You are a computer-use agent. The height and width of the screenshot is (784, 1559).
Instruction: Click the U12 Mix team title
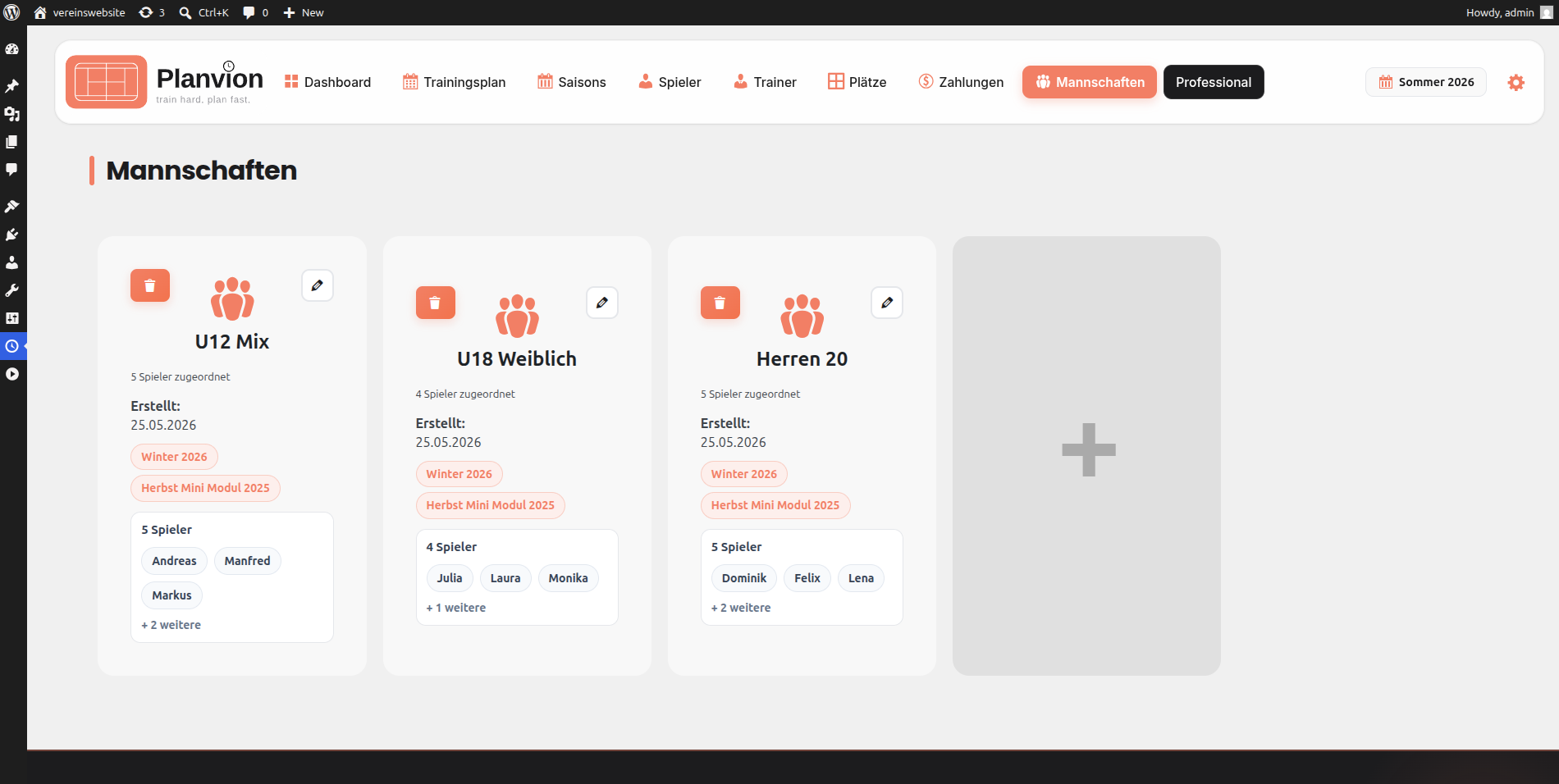(x=232, y=342)
